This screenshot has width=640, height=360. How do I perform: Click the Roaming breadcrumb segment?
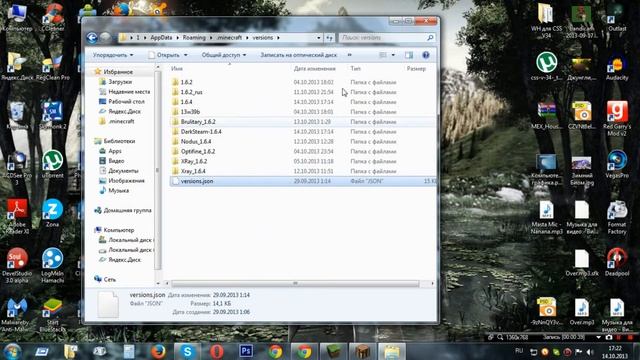(x=194, y=38)
